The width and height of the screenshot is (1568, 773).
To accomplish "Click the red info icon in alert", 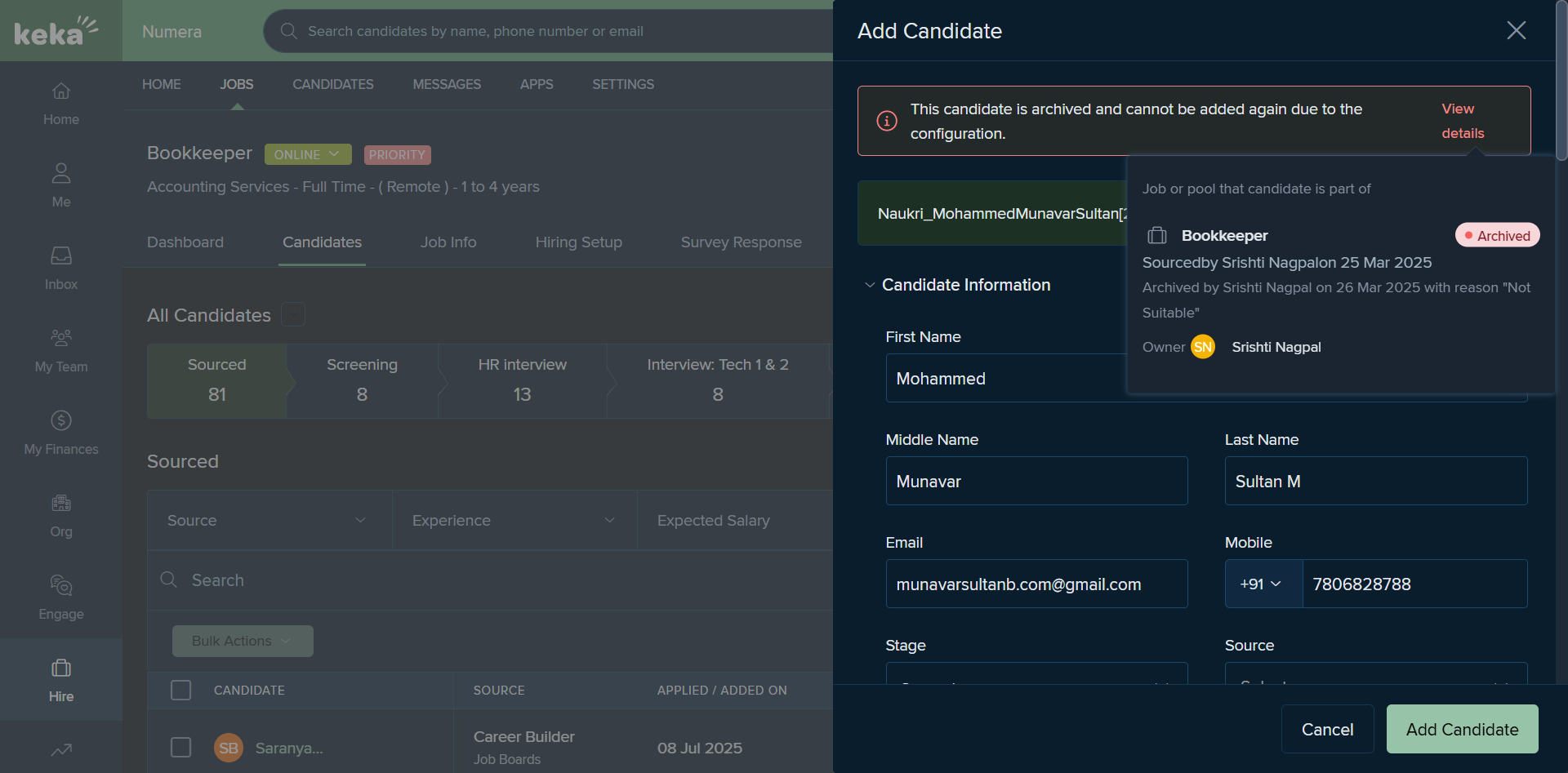I will (887, 121).
